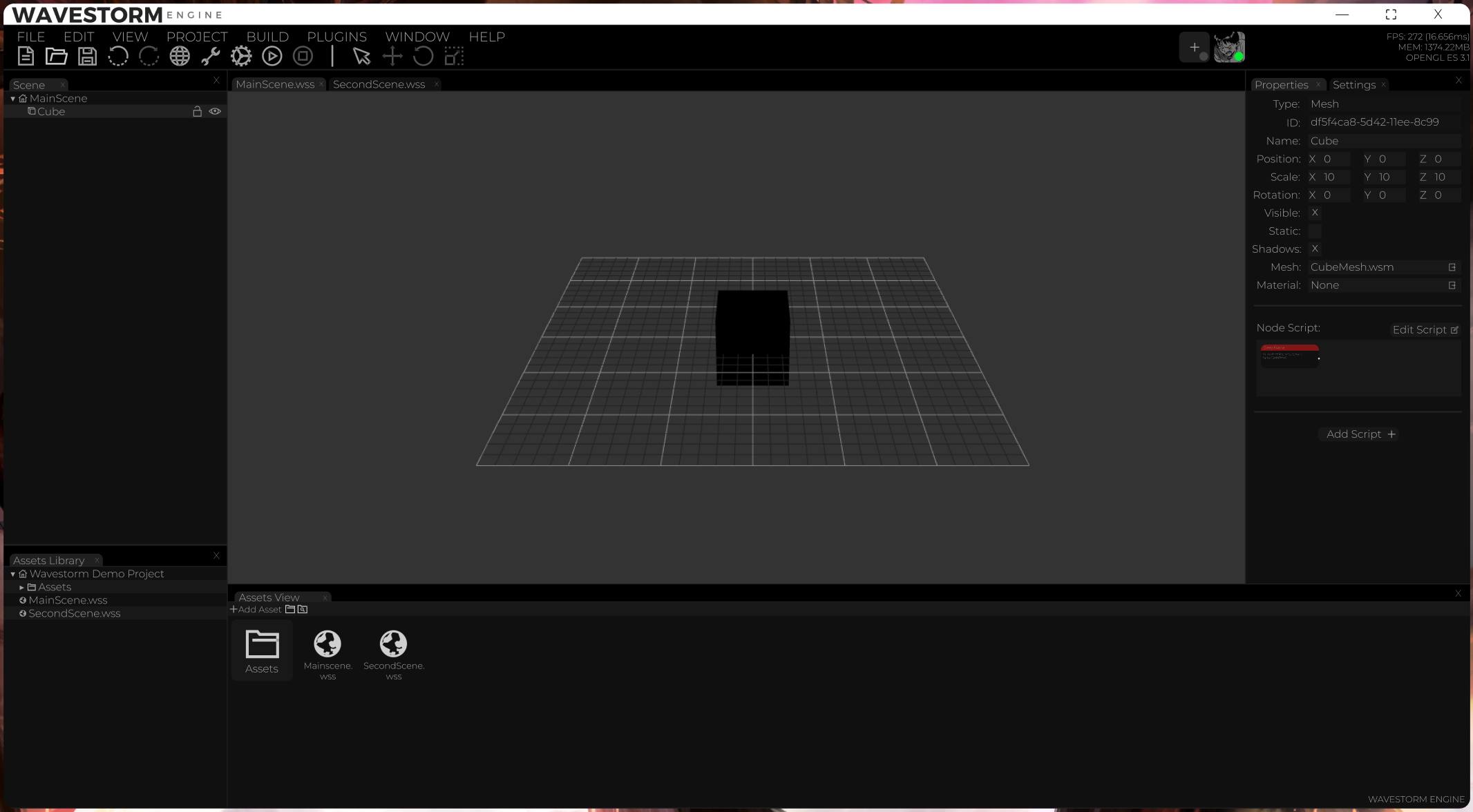Collapse the MainScene tree node
1473x812 pixels.
click(13, 99)
